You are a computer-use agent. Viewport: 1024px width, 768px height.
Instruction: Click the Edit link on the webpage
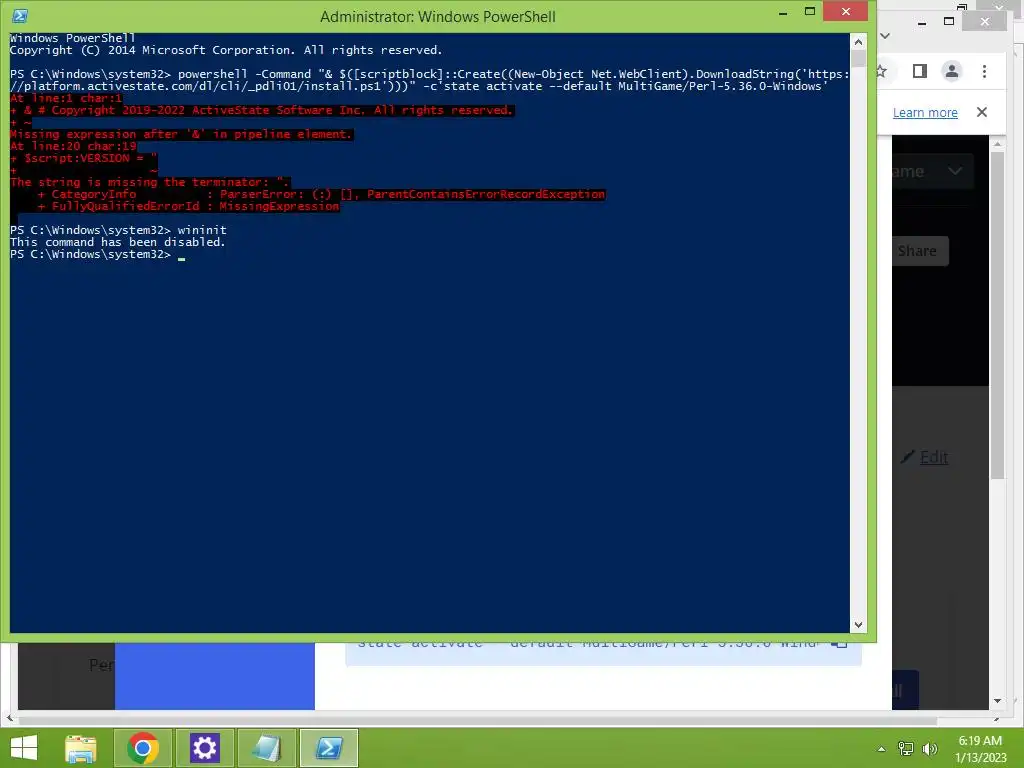pos(933,457)
